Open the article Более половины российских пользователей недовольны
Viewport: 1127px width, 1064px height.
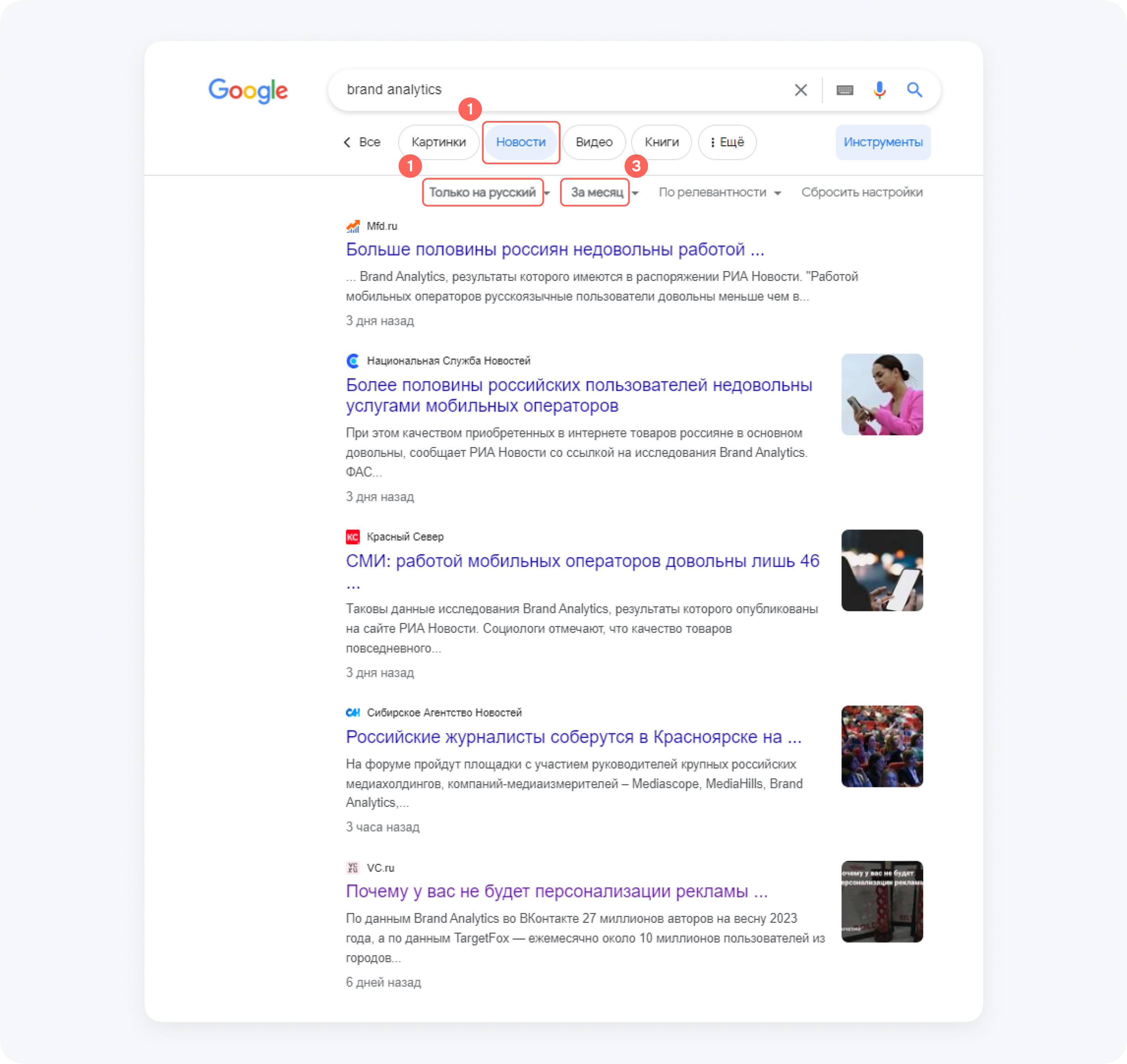coord(579,395)
